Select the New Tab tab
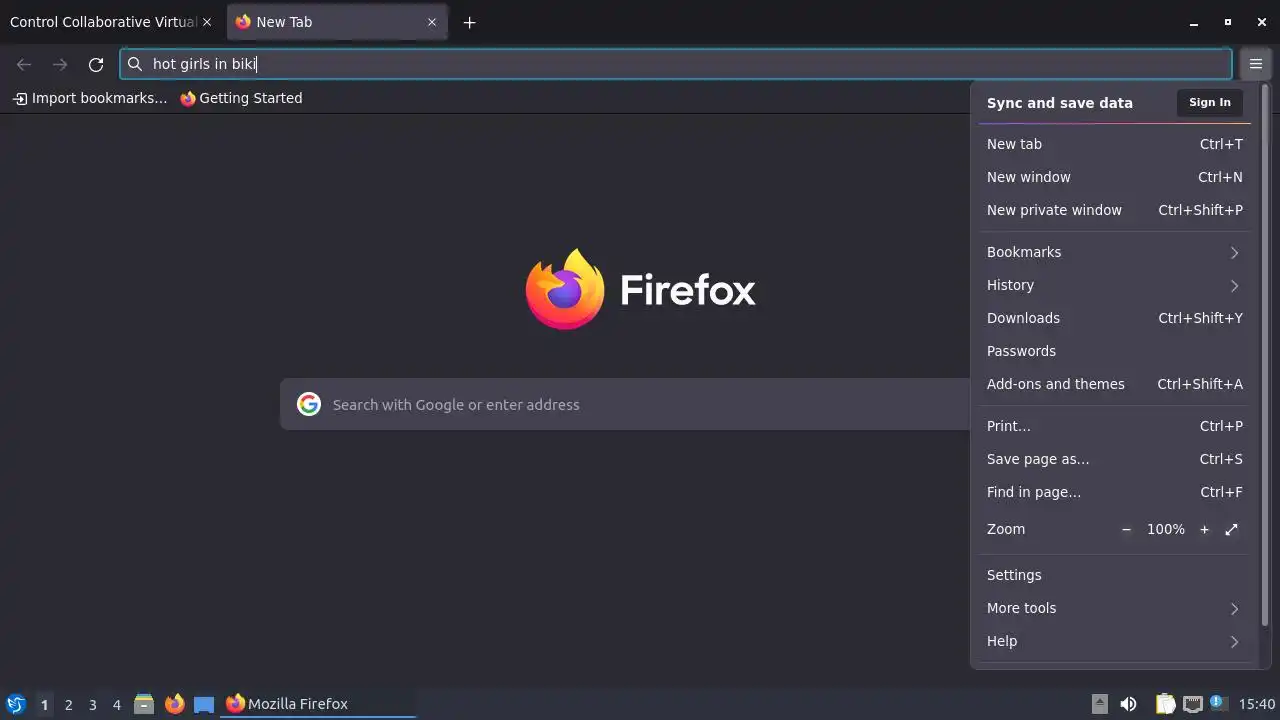 point(337,22)
